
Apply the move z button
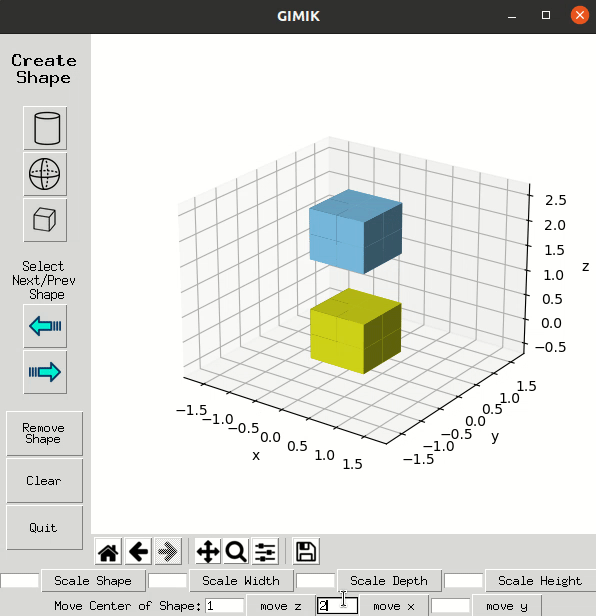pos(281,606)
